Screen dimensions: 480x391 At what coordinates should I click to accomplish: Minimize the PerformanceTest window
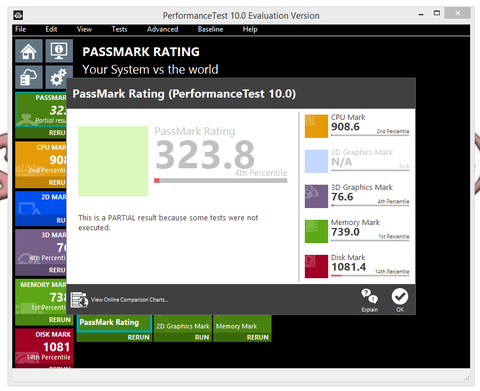421,14
